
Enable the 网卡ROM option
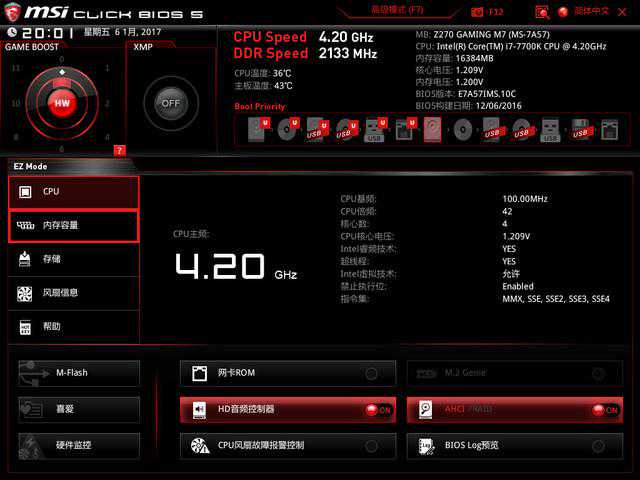372,374
